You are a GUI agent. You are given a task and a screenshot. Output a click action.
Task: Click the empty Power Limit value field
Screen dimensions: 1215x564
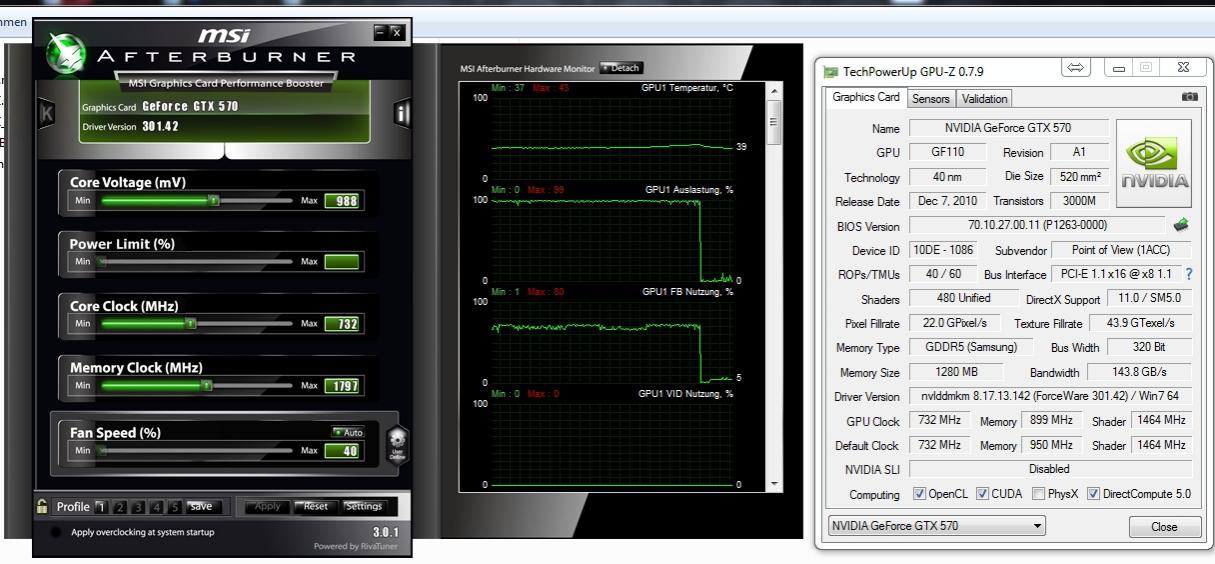[x=341, y=262]
